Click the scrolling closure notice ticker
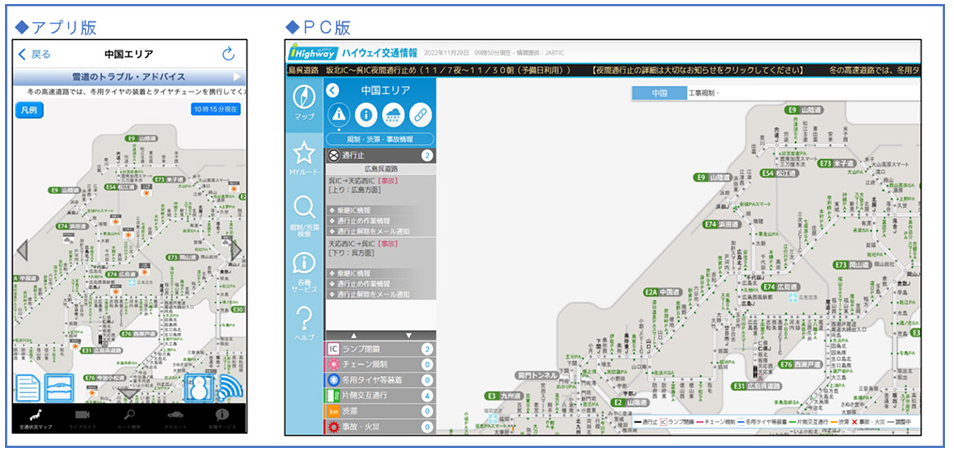This screenshot has height=453, width=954. (x=603, y=71)
